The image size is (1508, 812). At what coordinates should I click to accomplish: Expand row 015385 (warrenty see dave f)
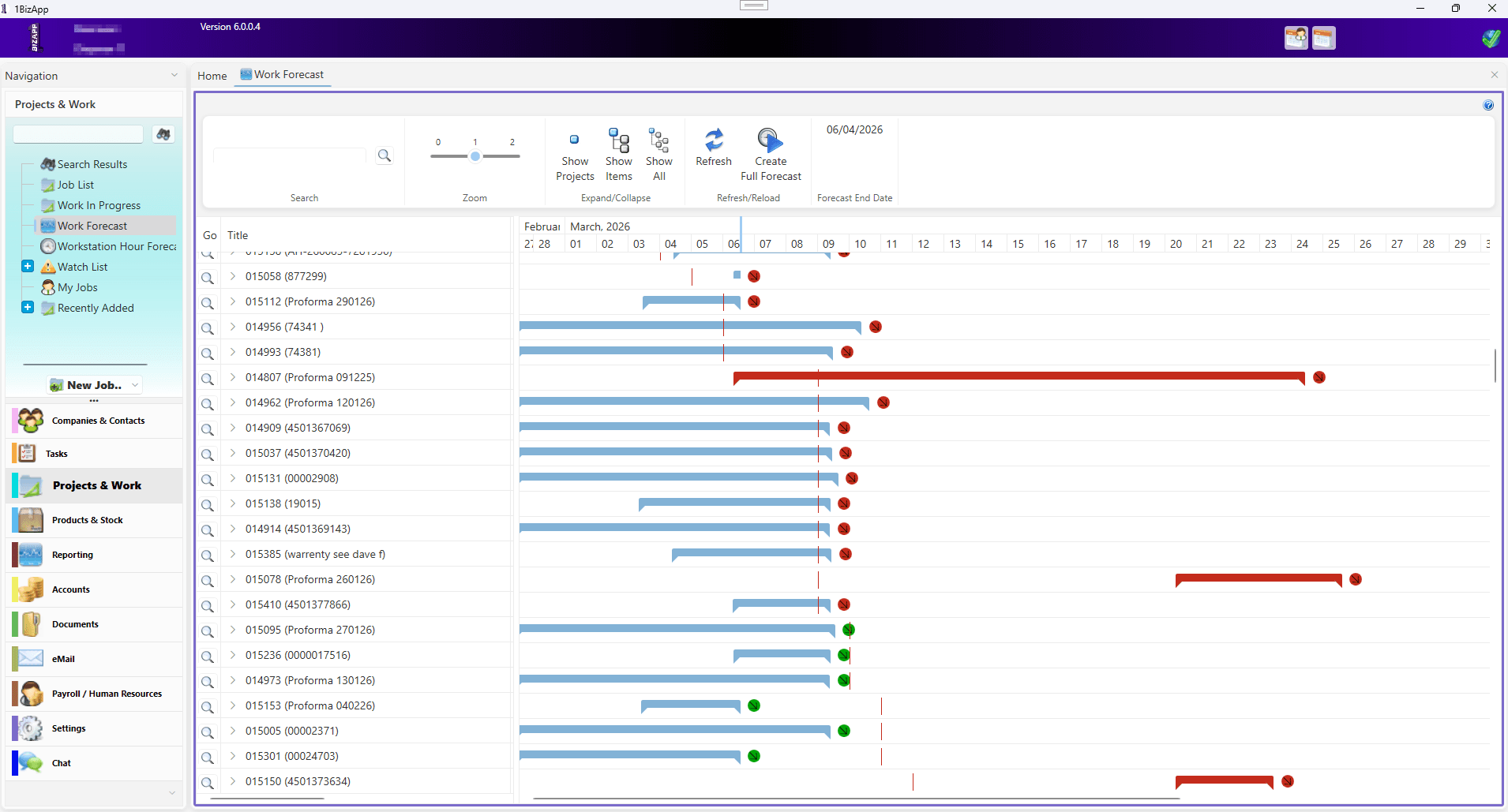(x=233, y=554)
